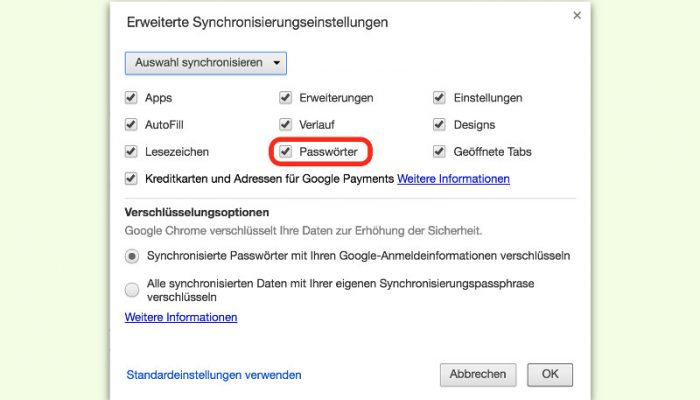
Task: Disable the Einstellungen sync checkbox
Action: [x=439, y=97]
